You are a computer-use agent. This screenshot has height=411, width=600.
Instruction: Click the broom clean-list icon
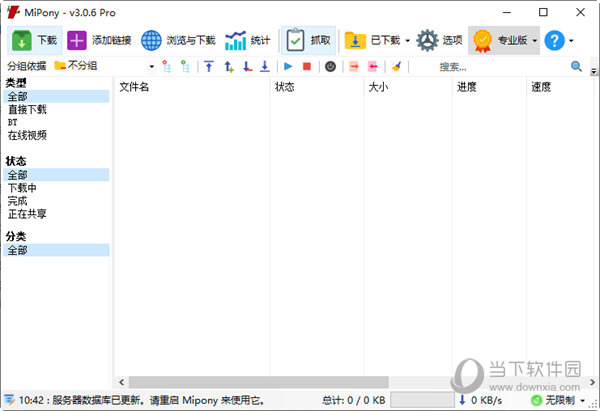396,67
